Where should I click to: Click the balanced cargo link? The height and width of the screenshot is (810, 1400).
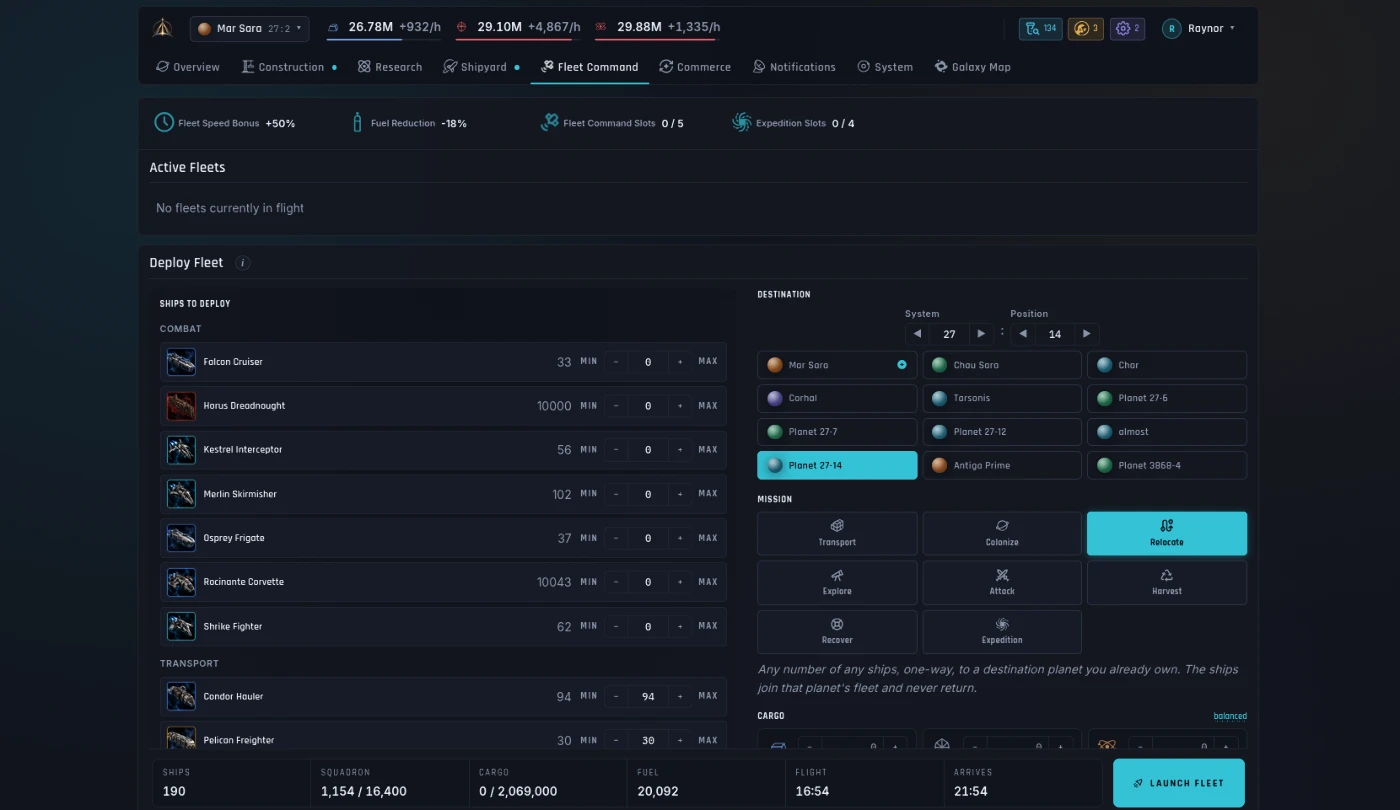[x=1230, y=716]
